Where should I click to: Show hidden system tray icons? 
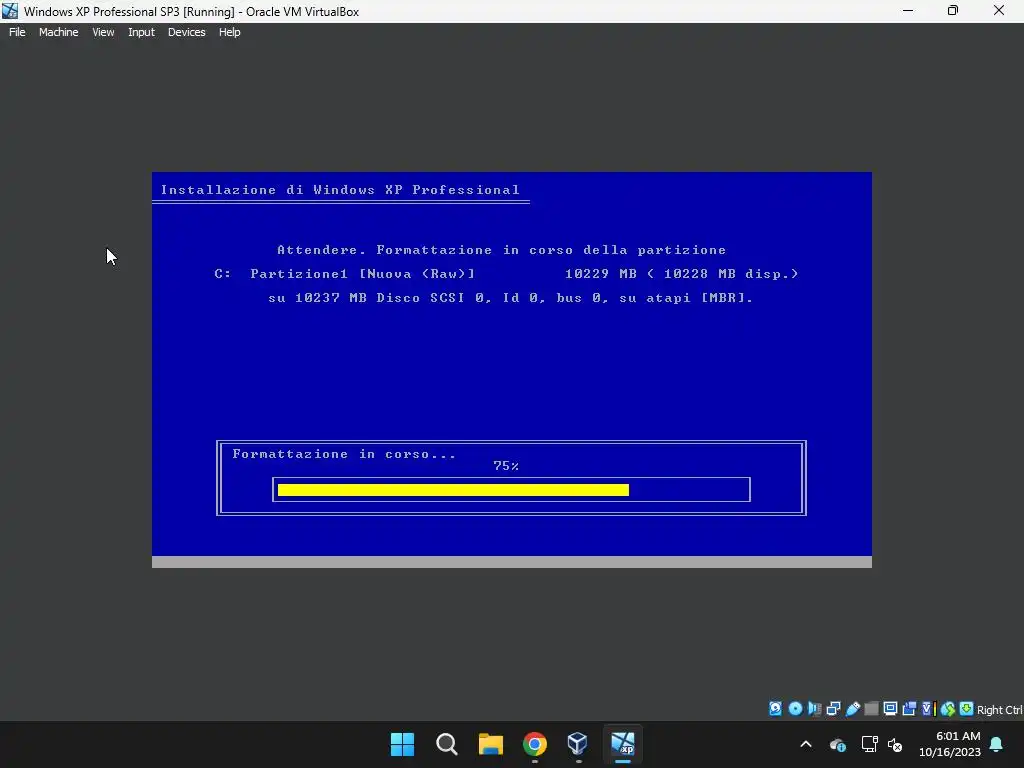(x=806, y=744)
